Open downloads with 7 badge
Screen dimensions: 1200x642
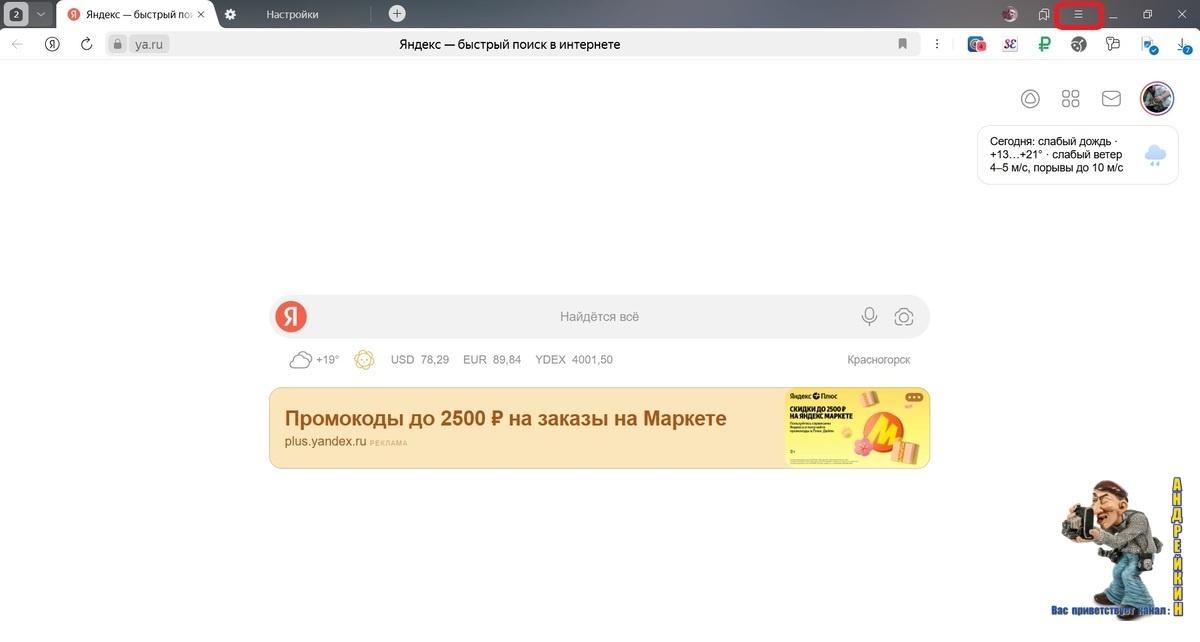pyautogui.click(x=1184, y=44)
